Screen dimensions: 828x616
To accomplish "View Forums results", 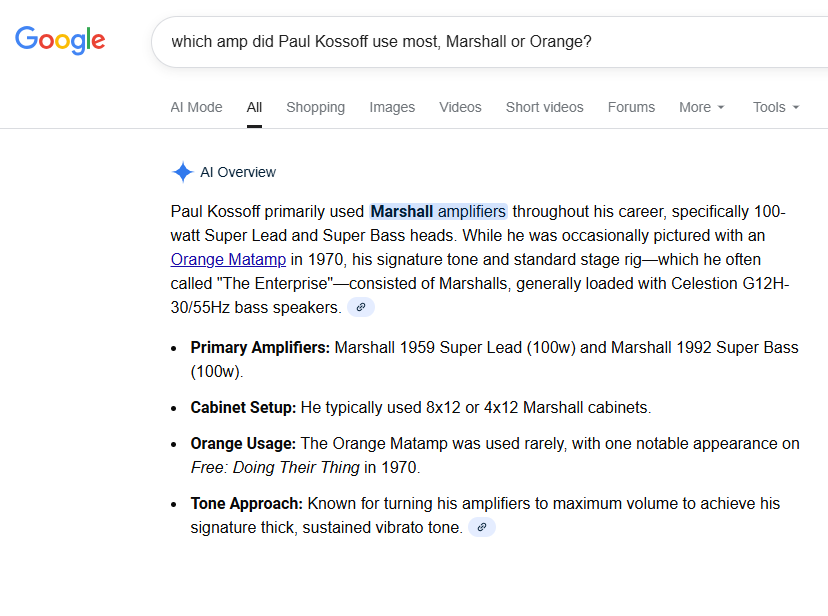I will (x=631, y=107).
